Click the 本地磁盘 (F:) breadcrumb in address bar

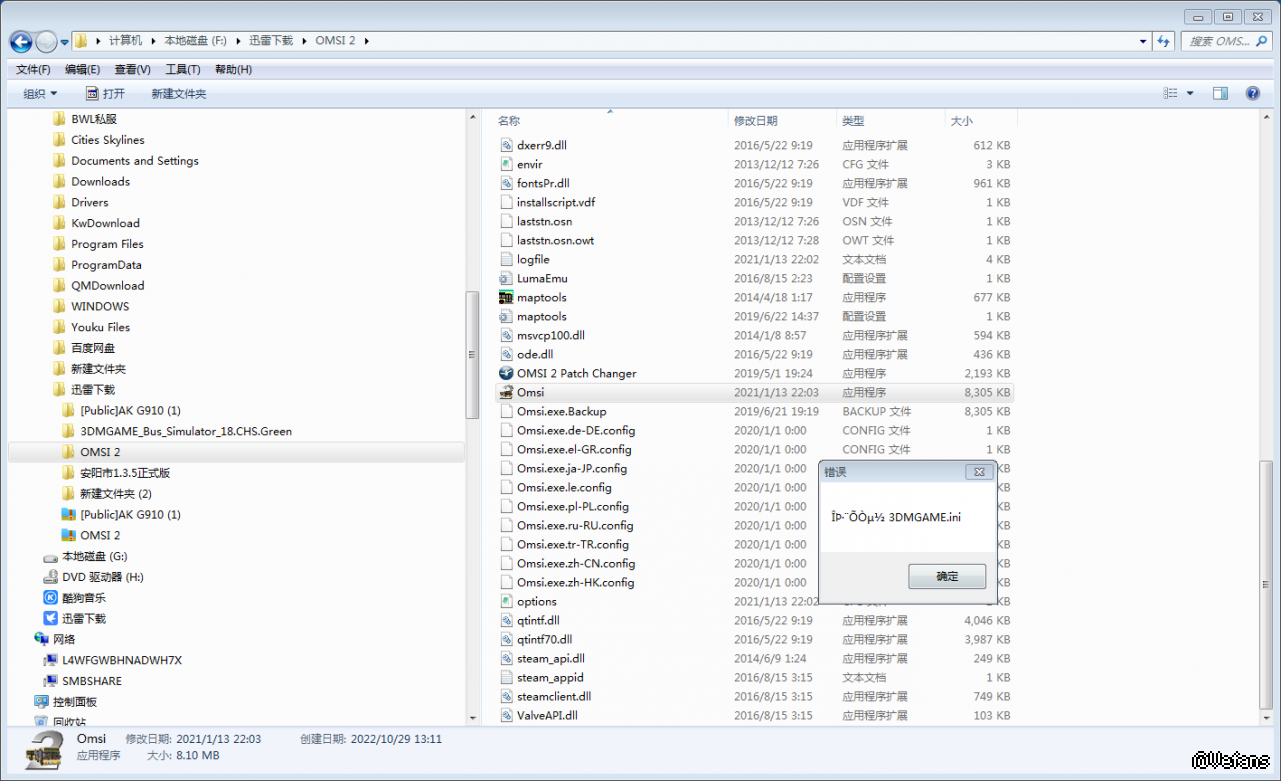click(195, 41)
